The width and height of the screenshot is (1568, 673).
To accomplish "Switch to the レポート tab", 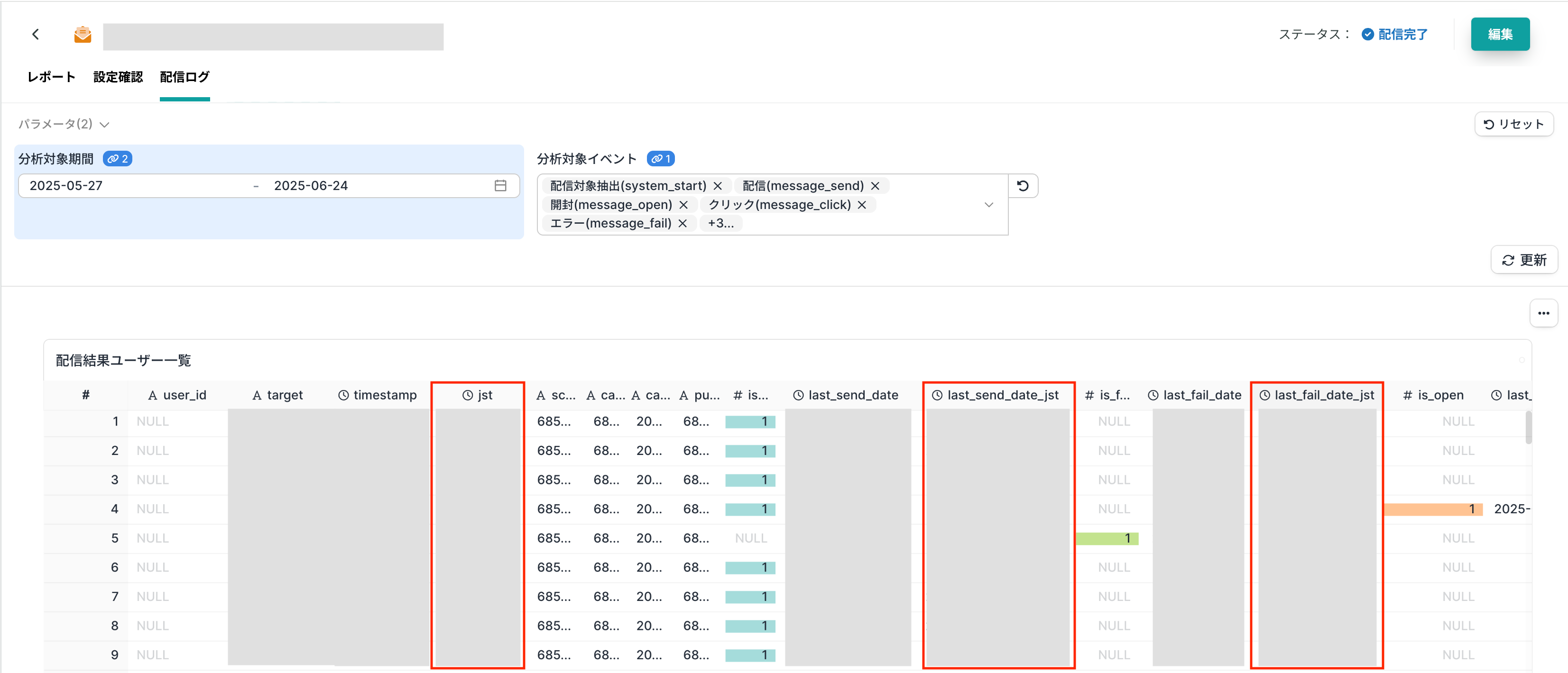I will 51,77.
